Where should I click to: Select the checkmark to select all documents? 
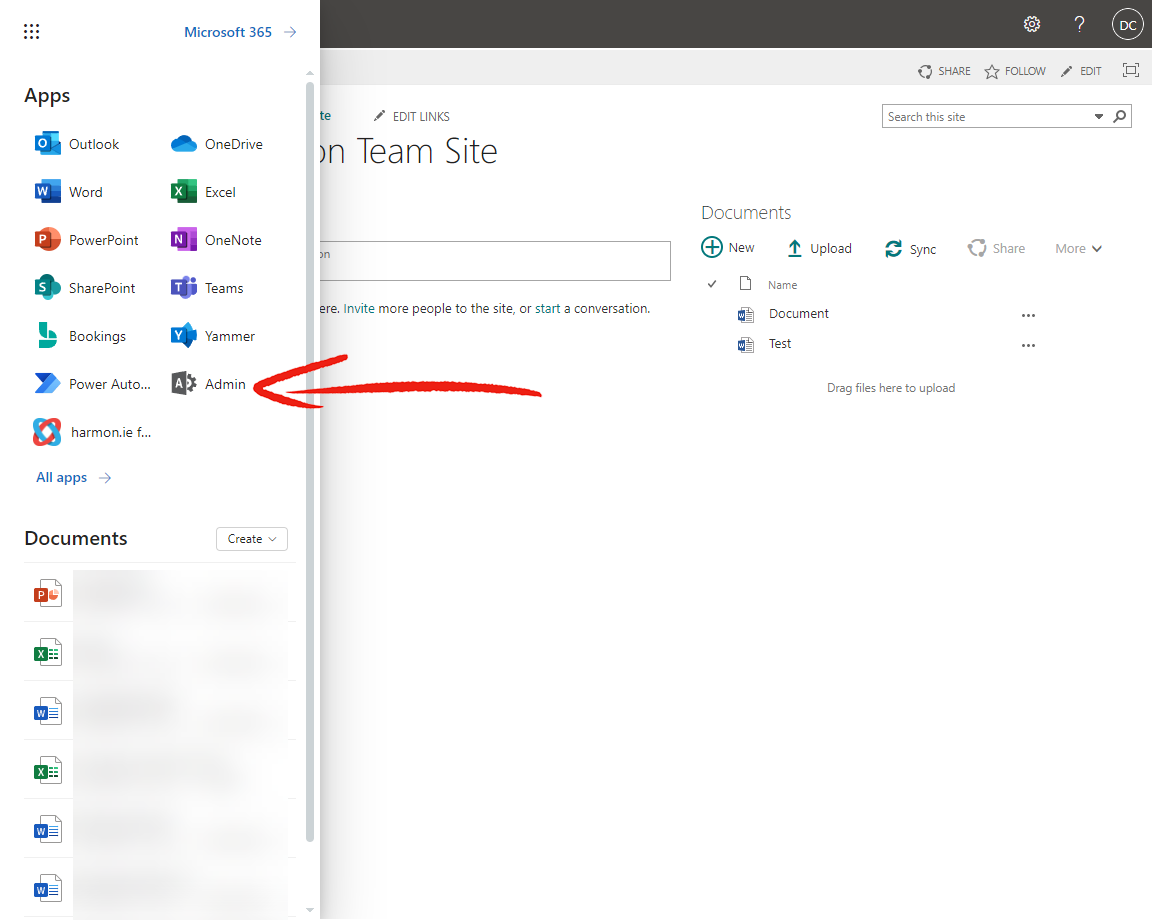tap(711, 283)
